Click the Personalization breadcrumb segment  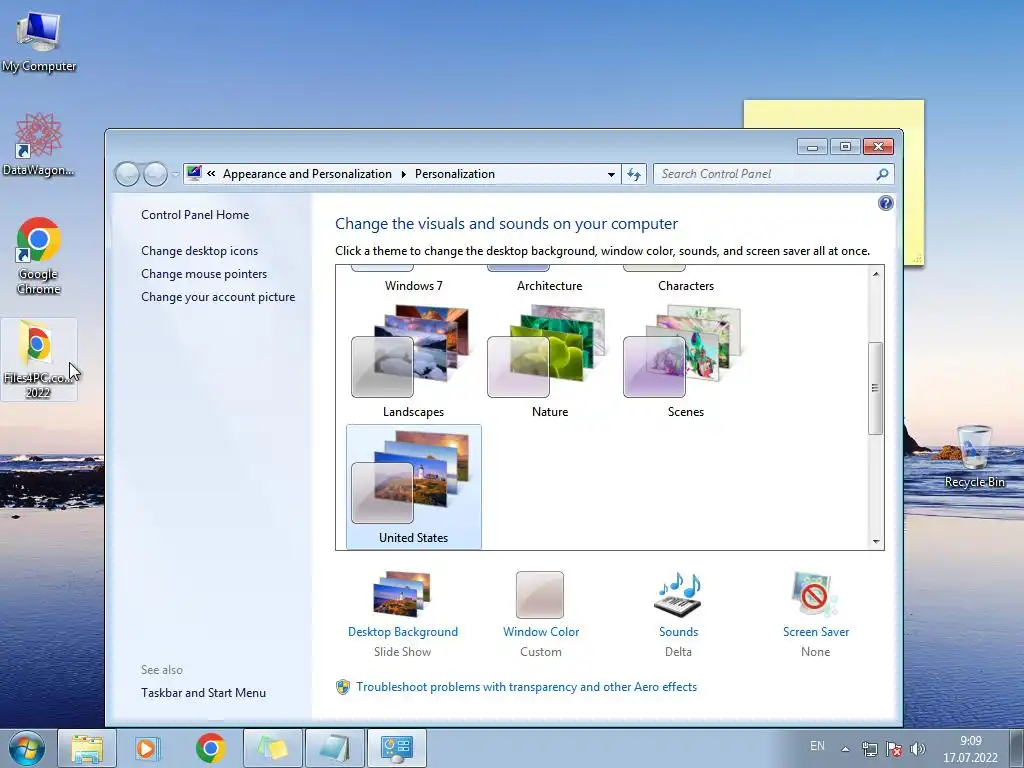(455, 174)
